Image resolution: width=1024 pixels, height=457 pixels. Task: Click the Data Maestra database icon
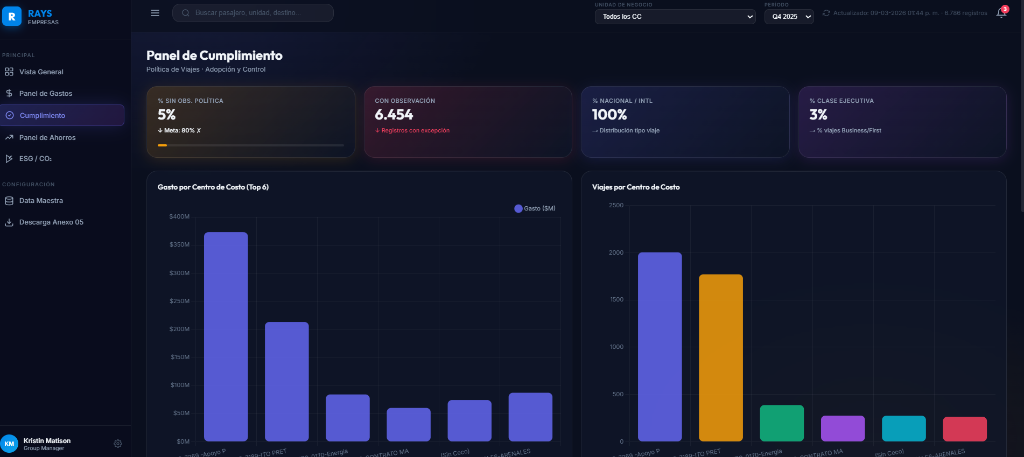(9, 200)
